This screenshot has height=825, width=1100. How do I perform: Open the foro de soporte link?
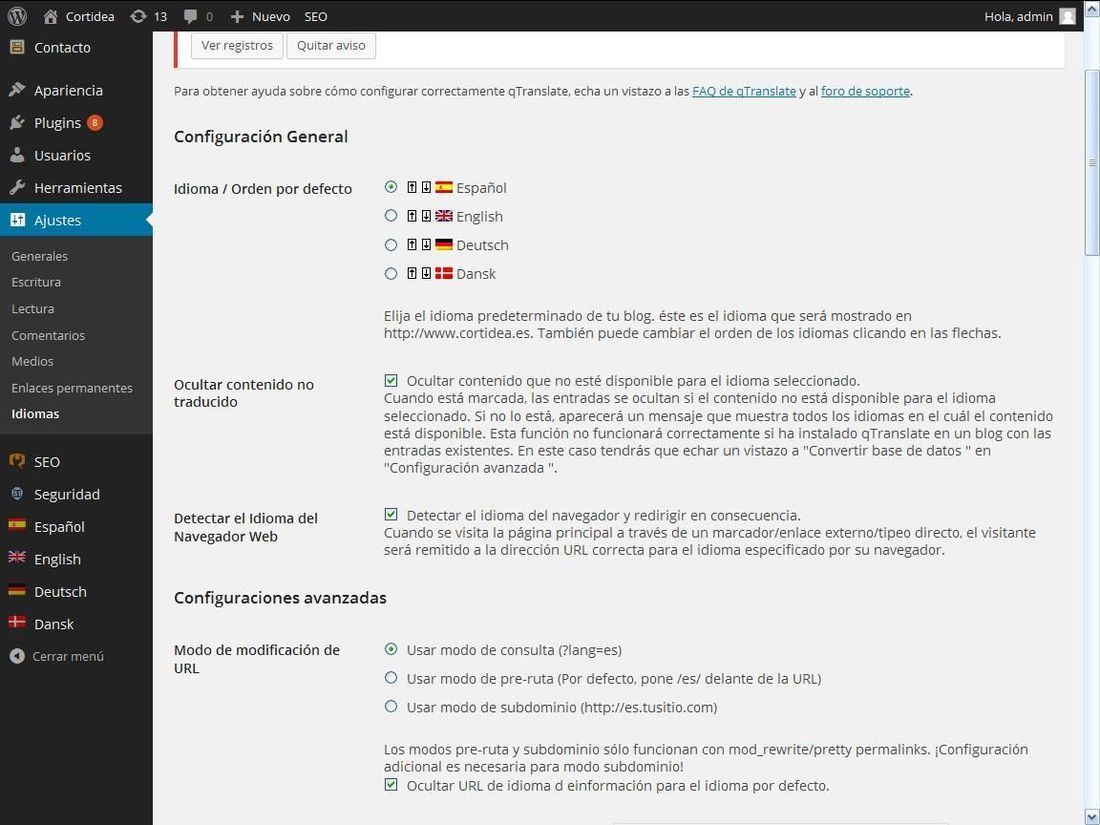(865, 91)
